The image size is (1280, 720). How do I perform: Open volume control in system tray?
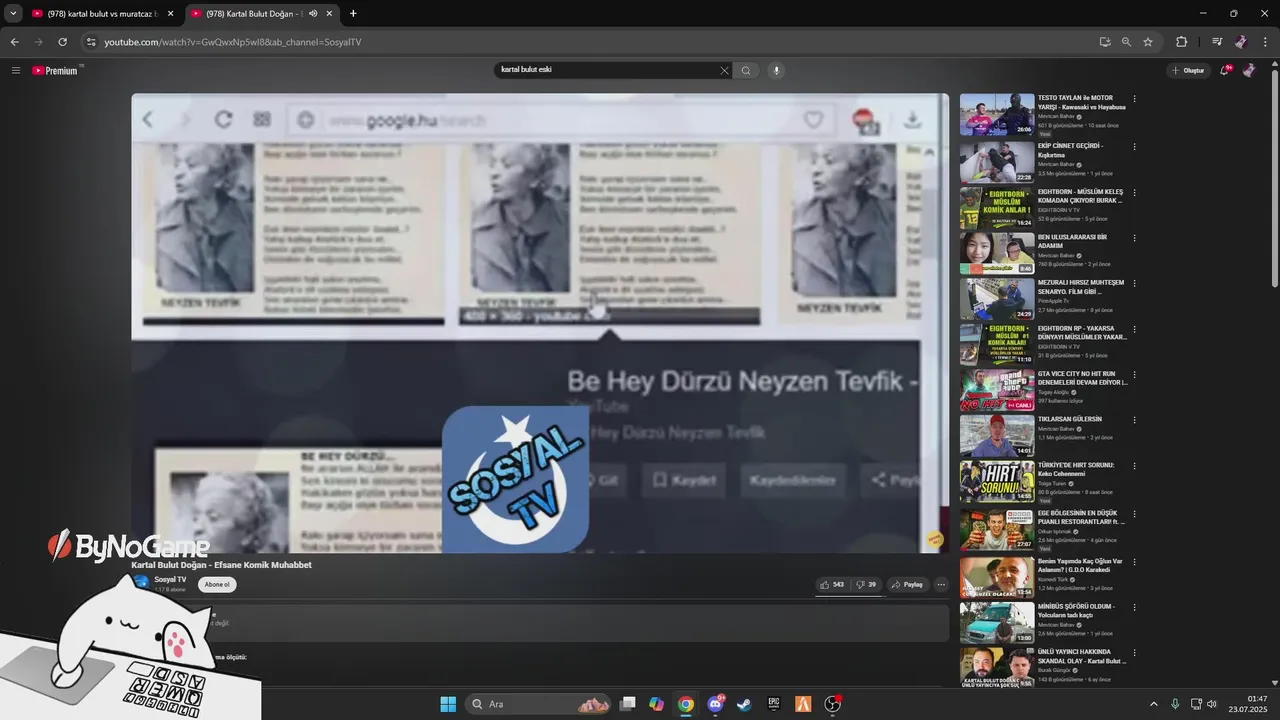pyautogui.click(x=1212, y=704)
